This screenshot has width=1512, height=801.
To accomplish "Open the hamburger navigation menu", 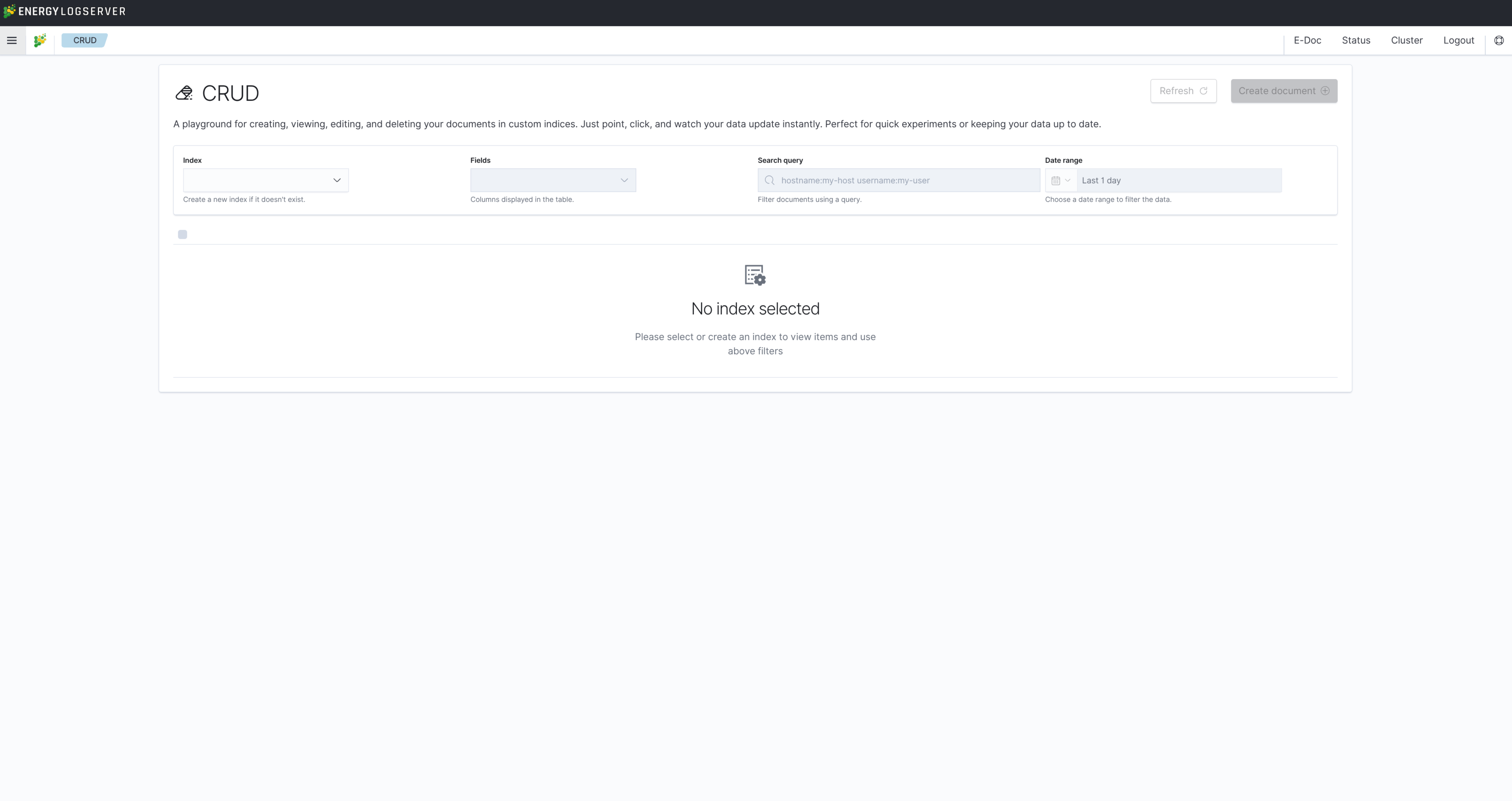I will tap(12, 41).
